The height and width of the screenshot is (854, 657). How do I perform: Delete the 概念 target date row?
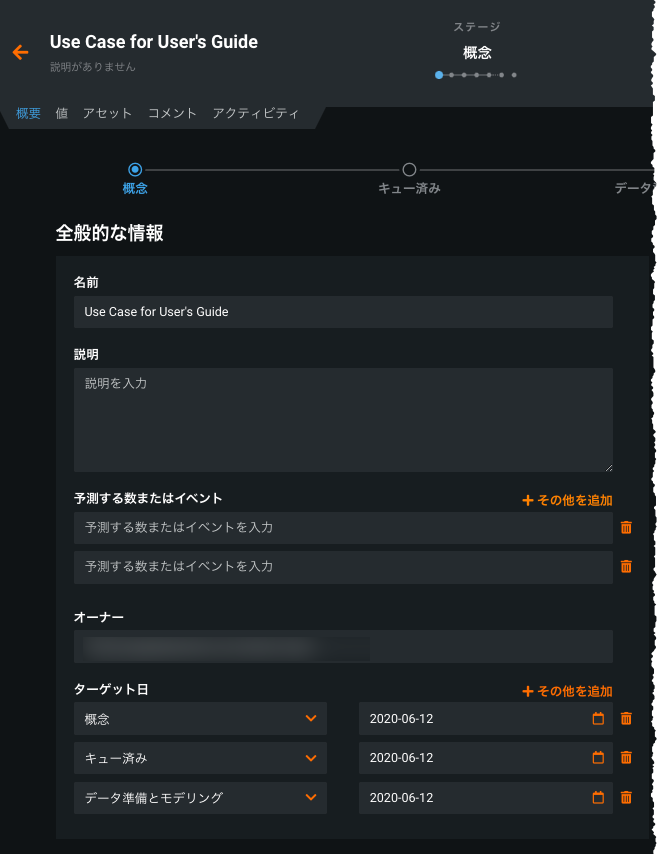626,718
